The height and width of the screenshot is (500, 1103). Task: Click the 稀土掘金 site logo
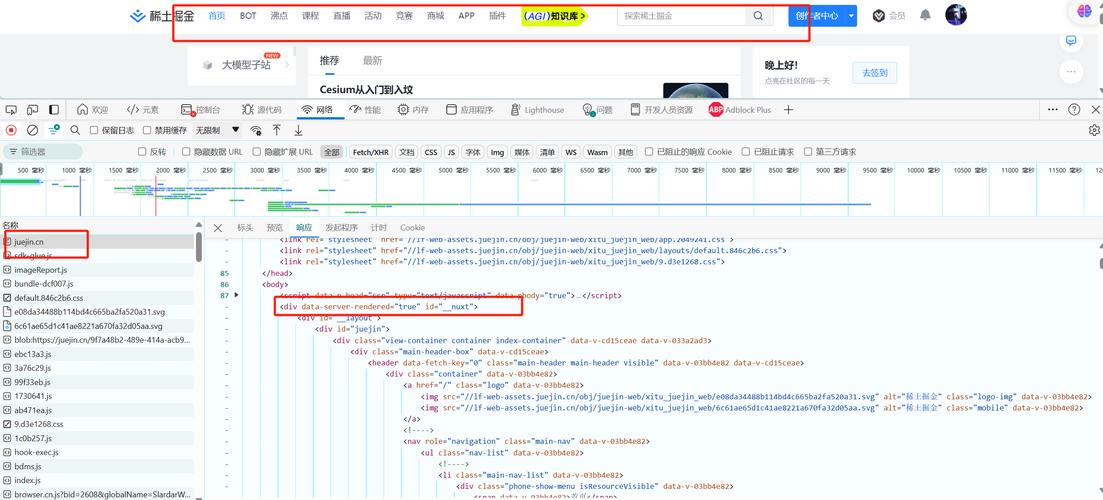click(162, 15)
